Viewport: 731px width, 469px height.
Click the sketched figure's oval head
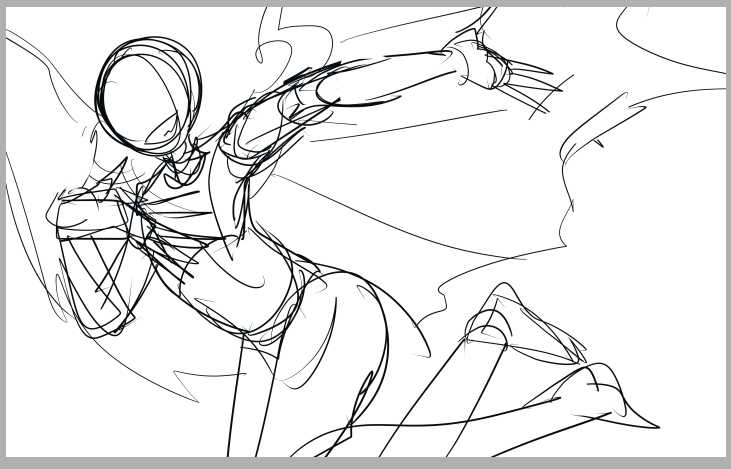click(148, 97)
